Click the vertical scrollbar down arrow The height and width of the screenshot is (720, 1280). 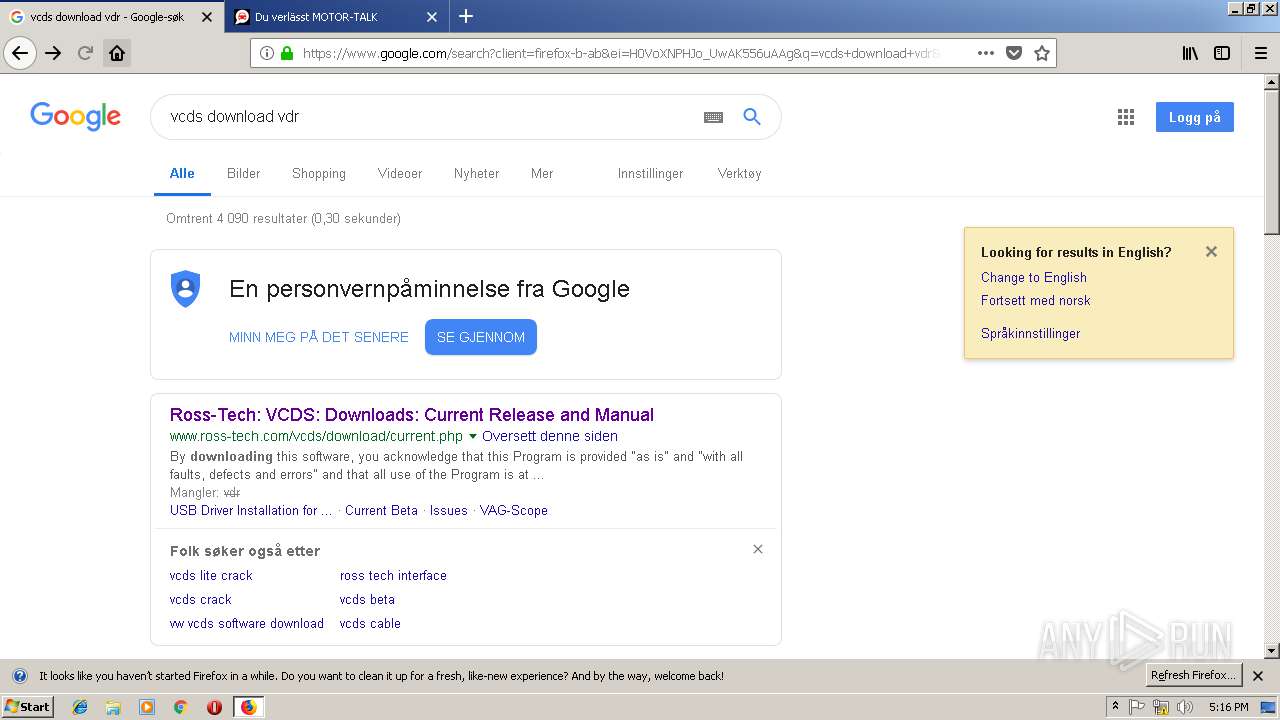click(x=1272, y=651)
